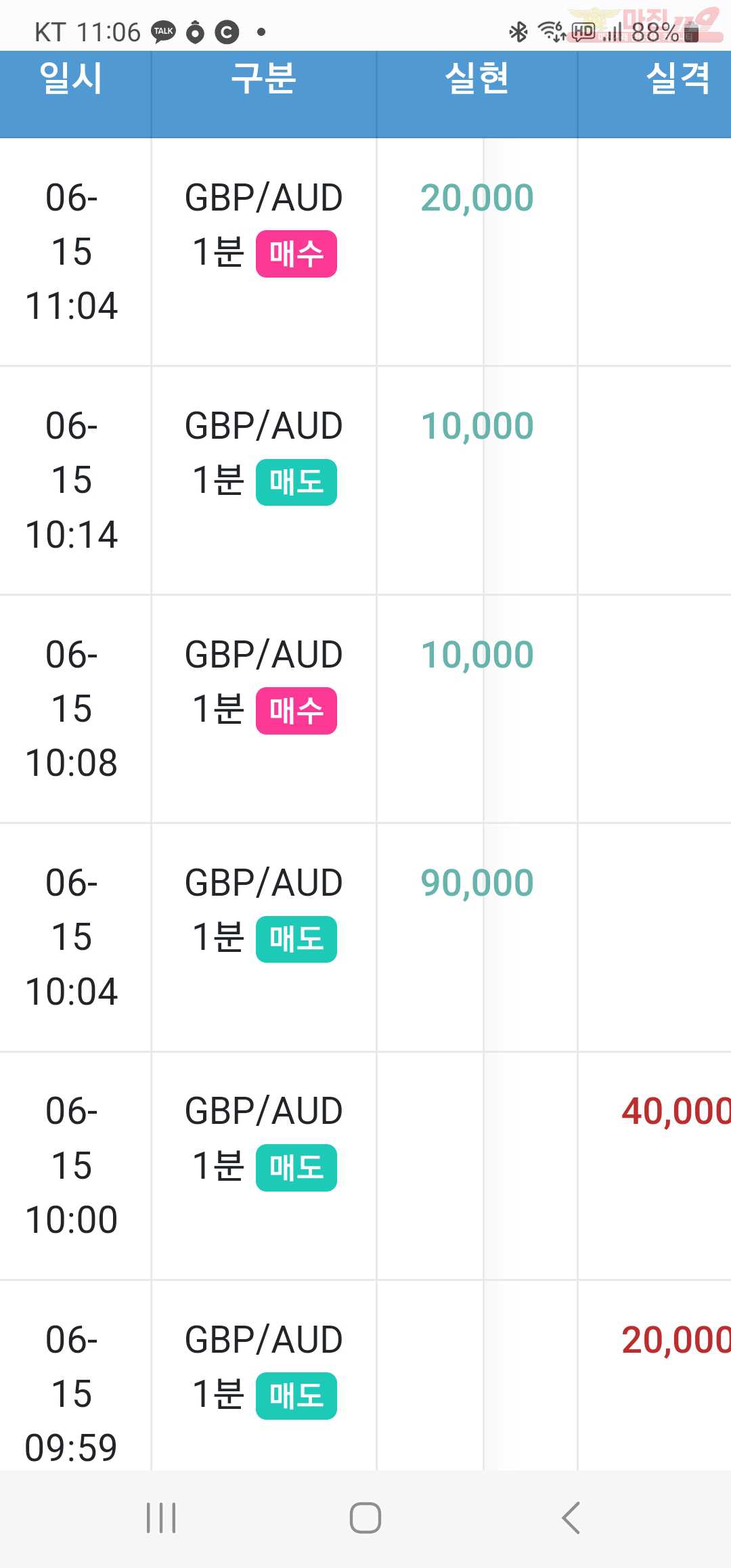Tap the Bluetooth status icon

click(518, 31)
